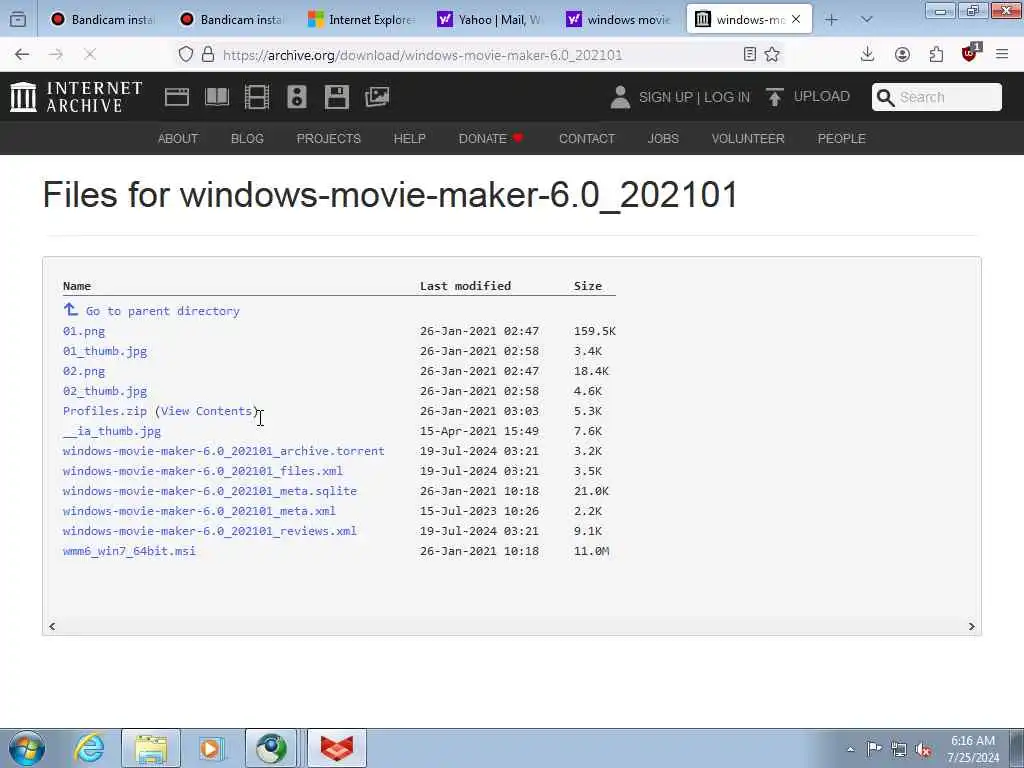1024x768 pixels.
Task: Open the Firefox account icon
Action: (902, 55)
